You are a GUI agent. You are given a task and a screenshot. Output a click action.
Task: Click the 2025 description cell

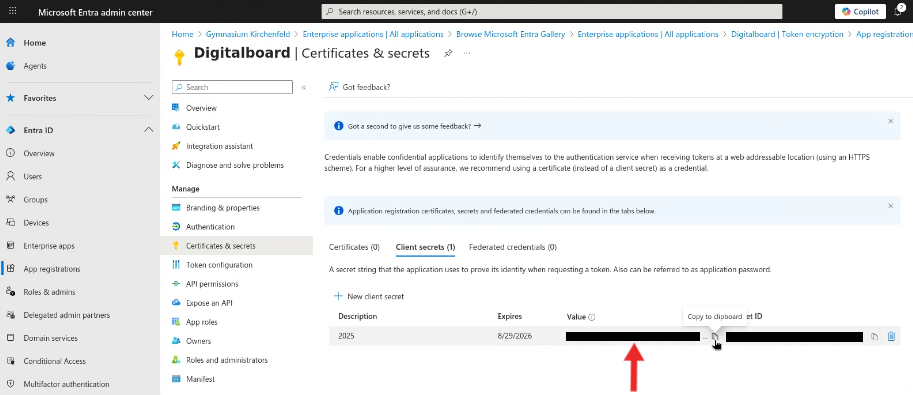click(x=346, y=336)
